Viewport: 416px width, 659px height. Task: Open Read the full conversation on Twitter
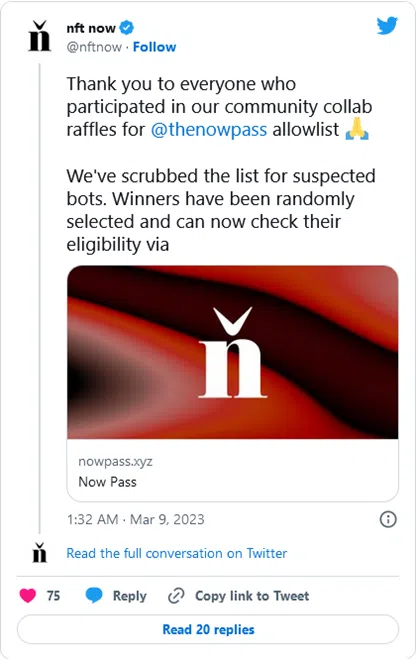tap(176, 553)
